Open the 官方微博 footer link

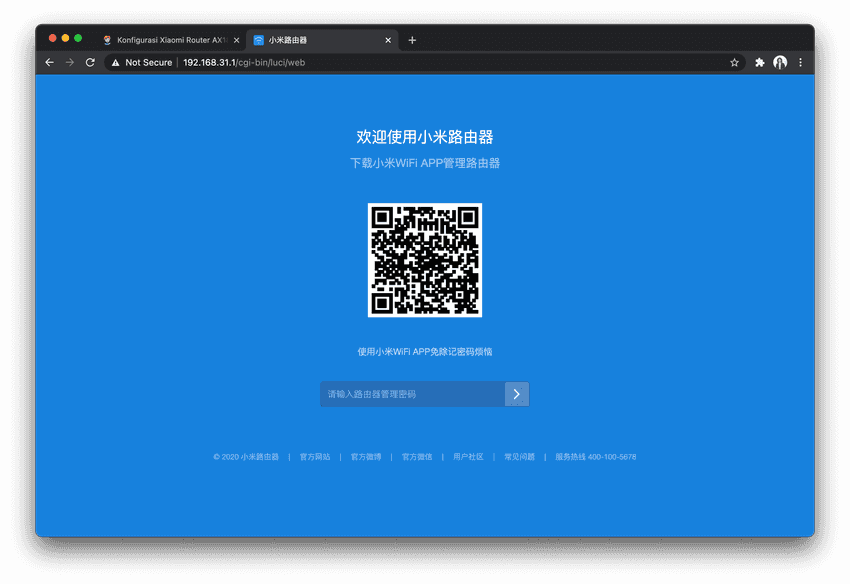pyautogui.click(x=366, y=457)
